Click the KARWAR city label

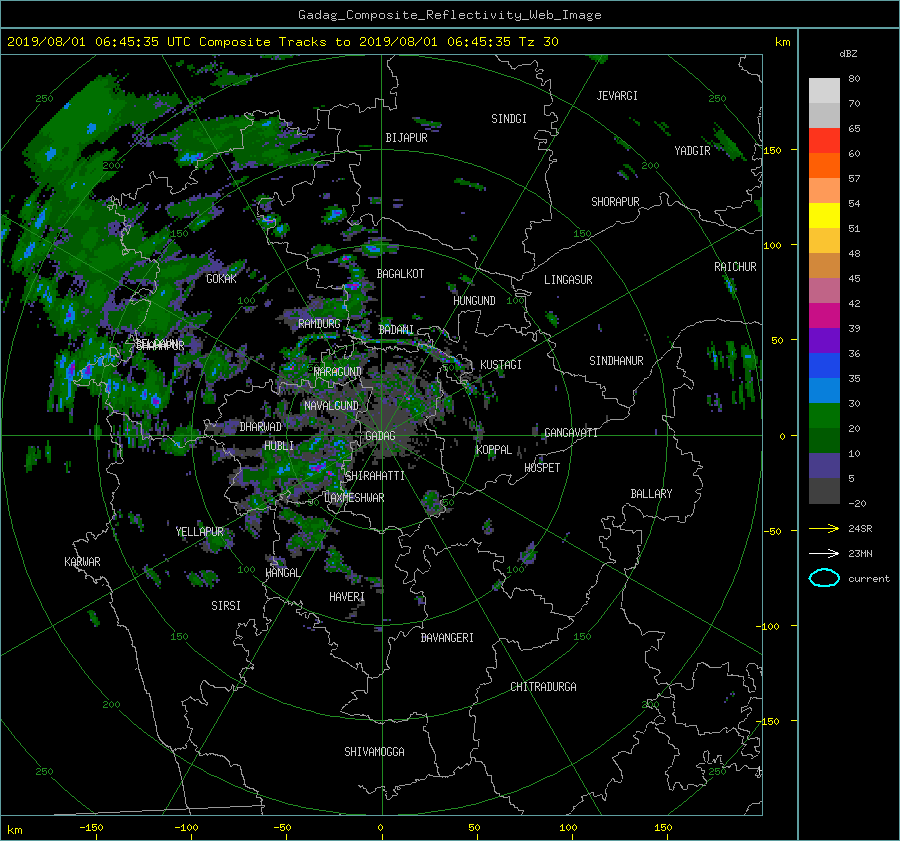(x=82, y=561)
